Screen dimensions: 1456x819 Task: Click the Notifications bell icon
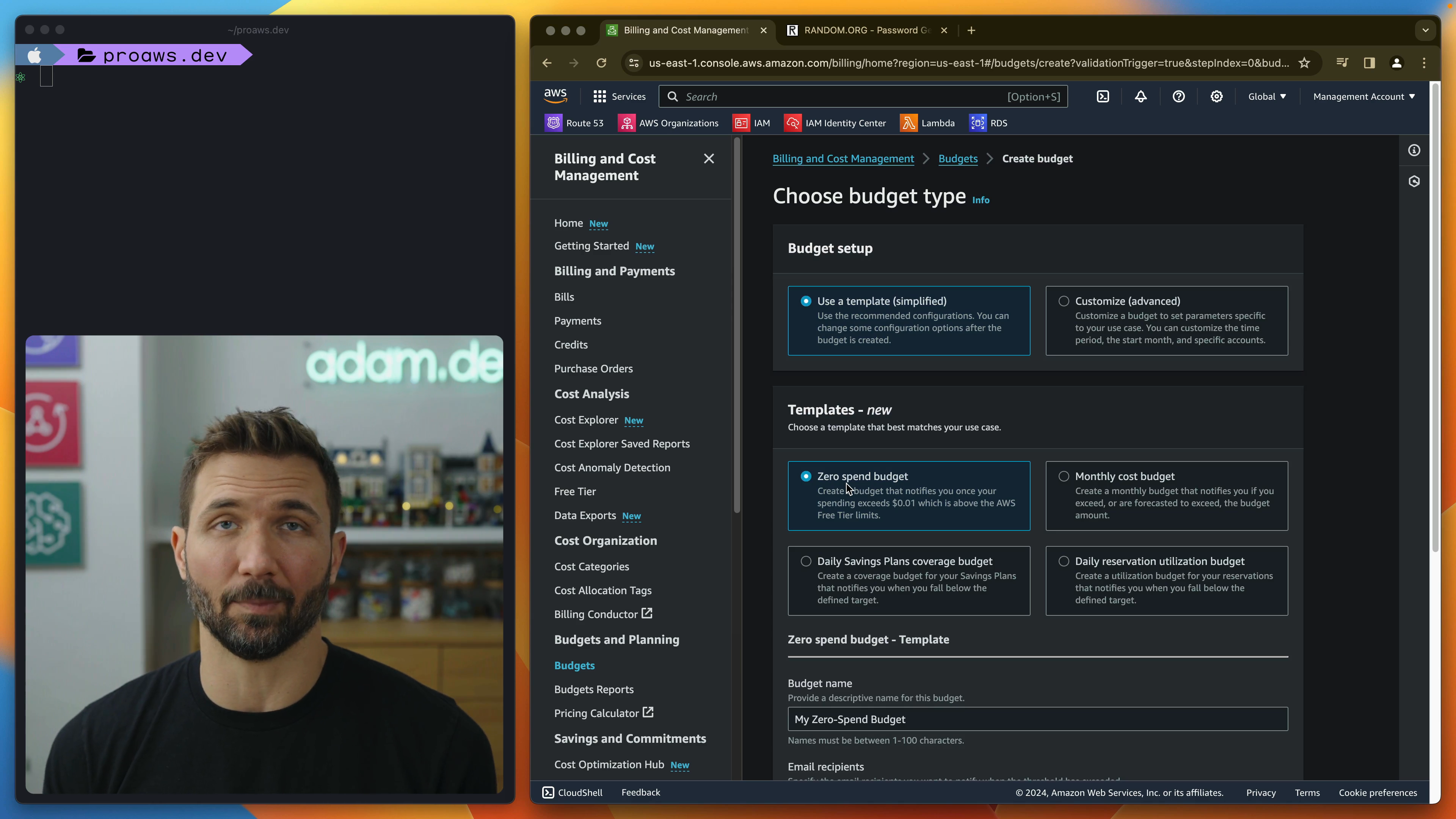[1141, 96]
